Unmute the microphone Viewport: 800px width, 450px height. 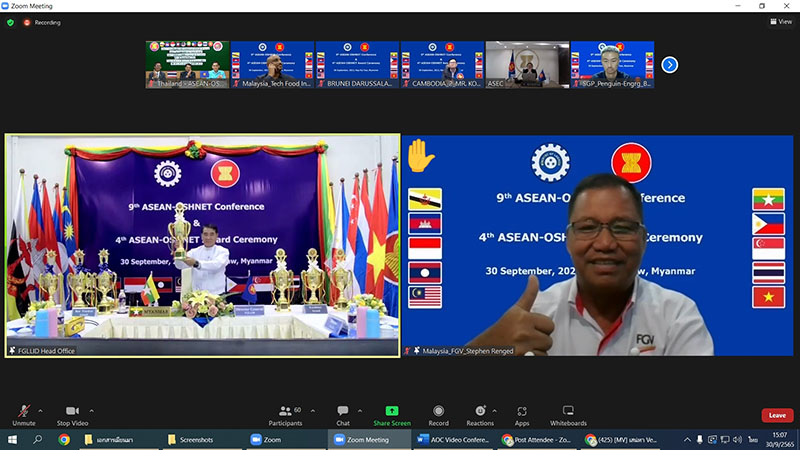click(24, 414)
